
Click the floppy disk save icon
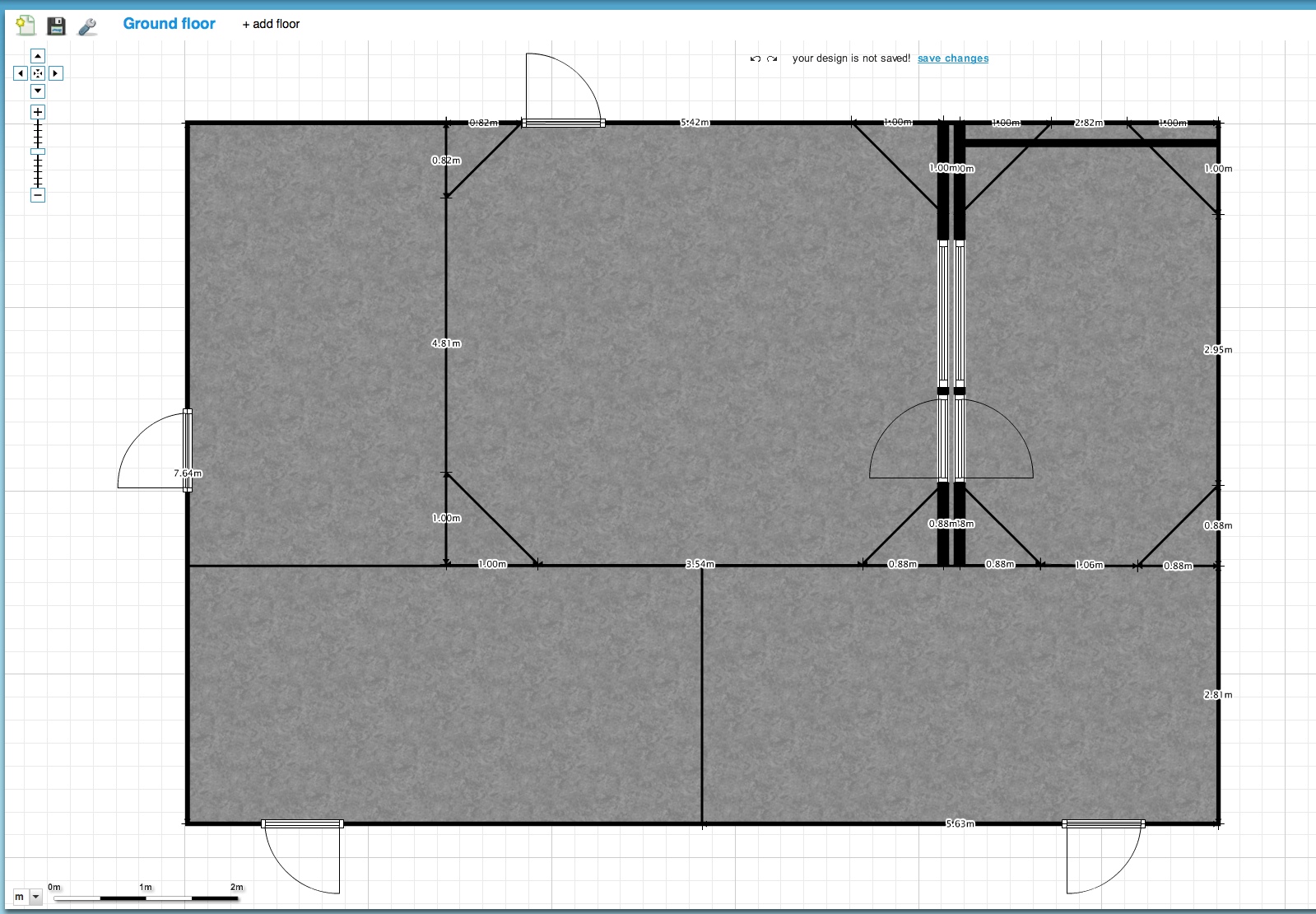click(56, 26)
